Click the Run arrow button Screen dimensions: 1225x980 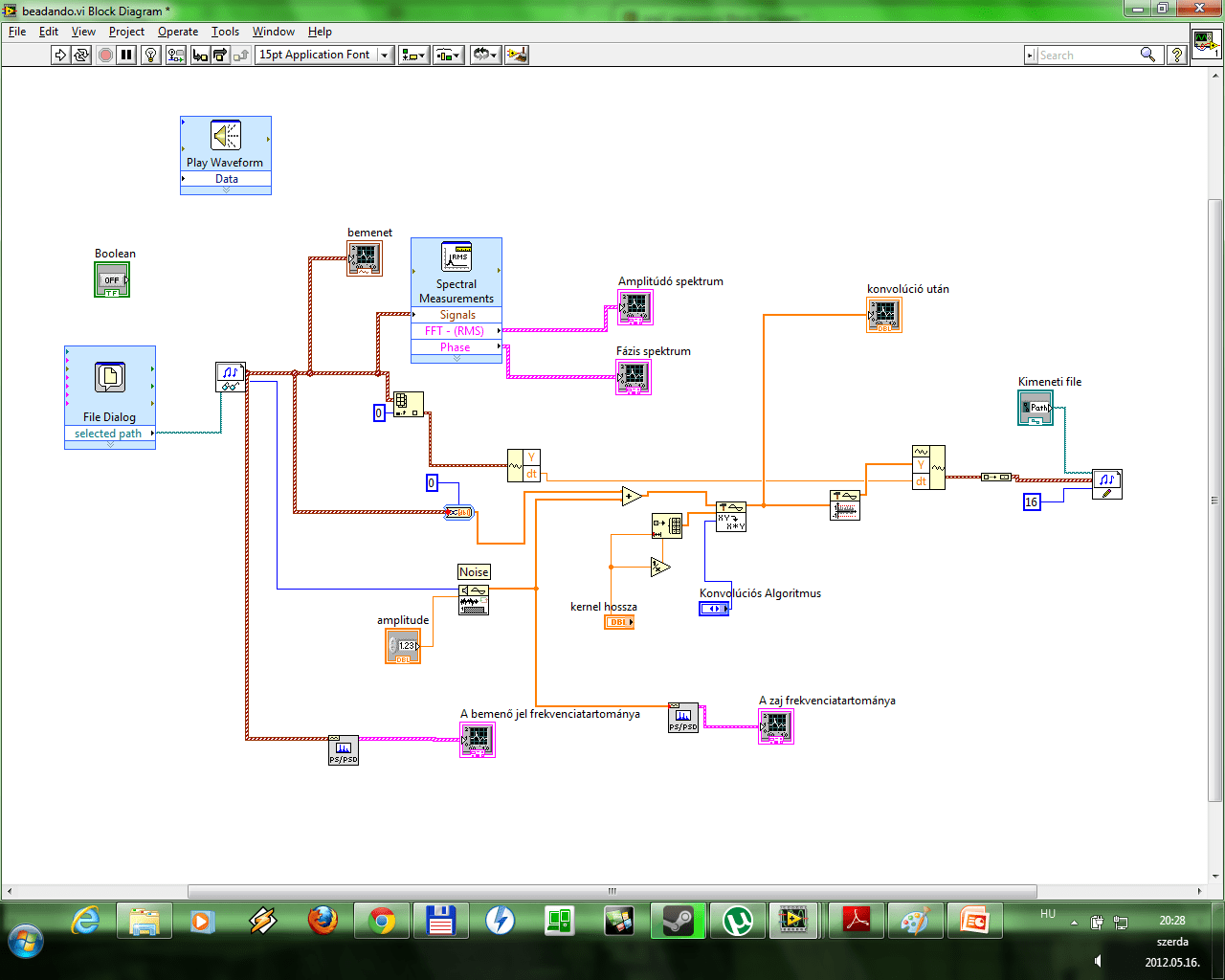pyautogui.click(x=60, y=55)
